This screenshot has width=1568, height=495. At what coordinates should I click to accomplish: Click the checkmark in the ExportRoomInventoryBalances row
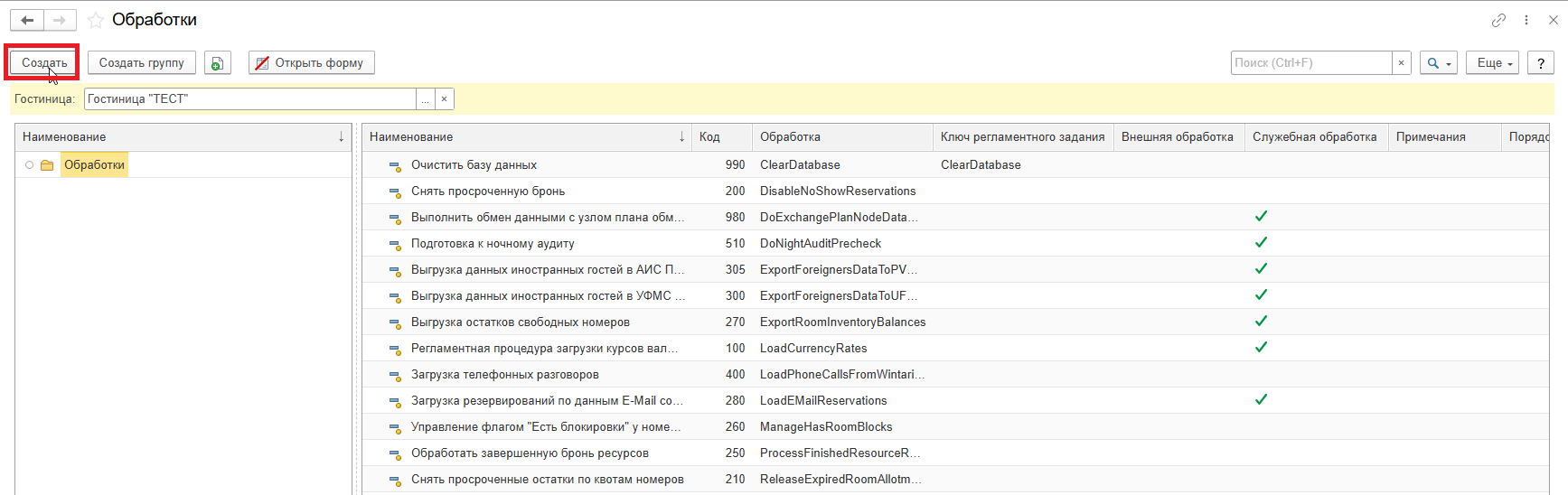click(1261, 321)
